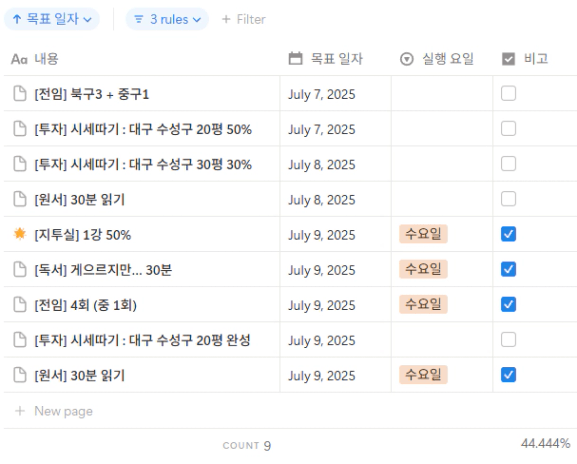Open the 내용 column header menu
This screenshot has height=464, width=577.
click(x=142, y=59)
